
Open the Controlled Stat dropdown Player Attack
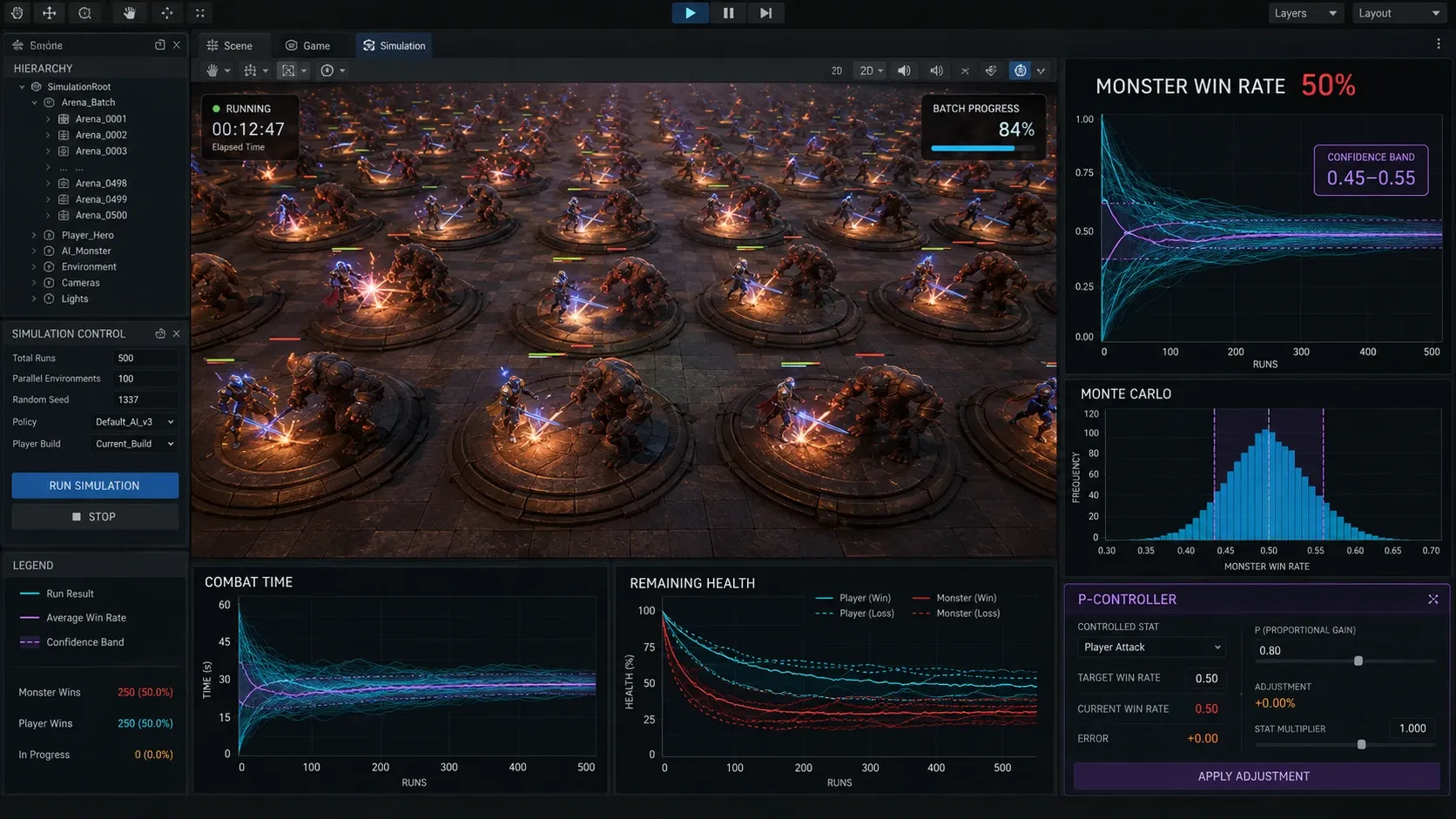pyautogui.click(x=1152, y=647)
